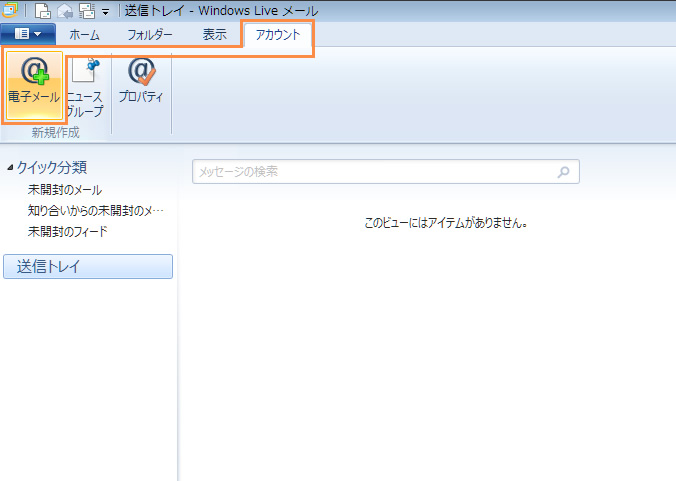
Task: Select 未開封のメール in quick views
Action: coord(65,190)
